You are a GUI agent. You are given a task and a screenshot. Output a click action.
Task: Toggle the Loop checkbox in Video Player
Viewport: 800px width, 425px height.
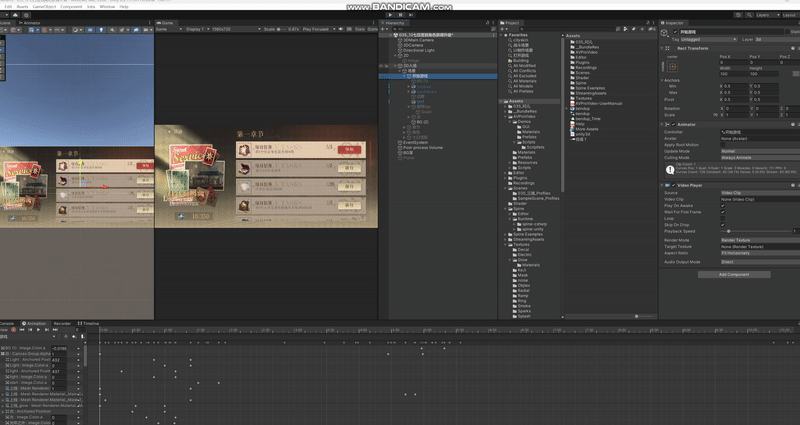(x=723, y=218)
